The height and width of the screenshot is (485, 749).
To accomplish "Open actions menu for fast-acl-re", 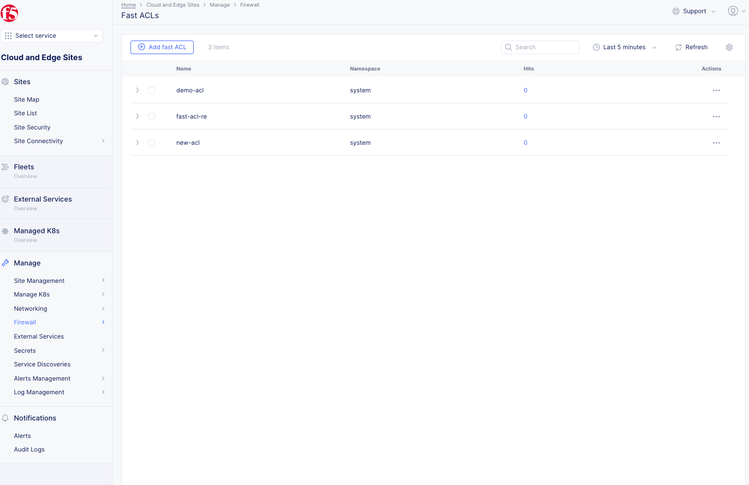I will click(x=716, y=117).
